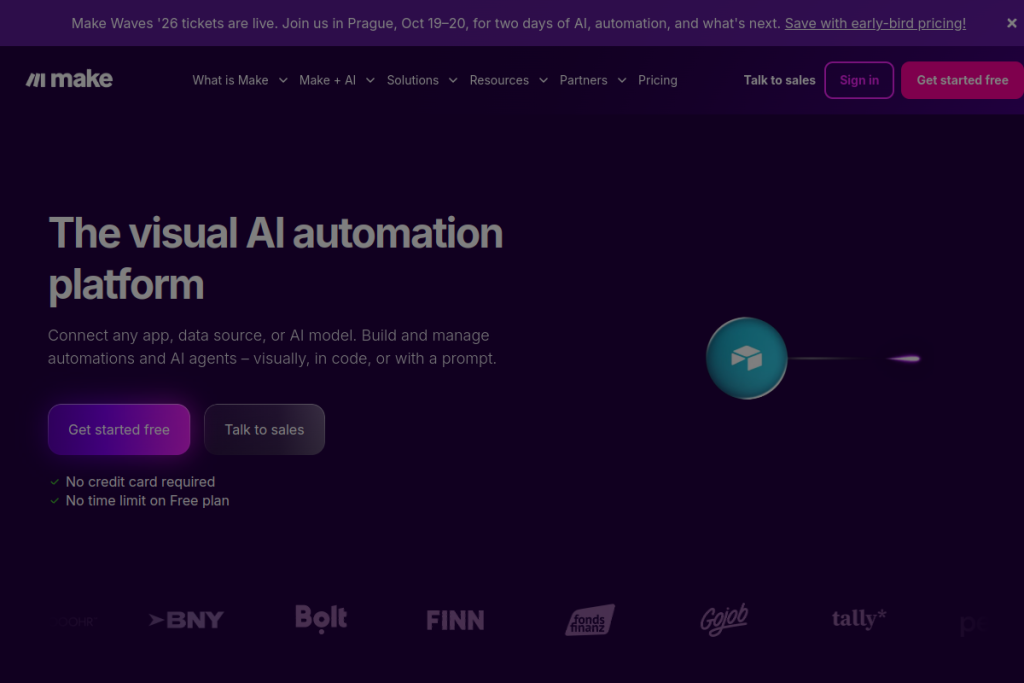Image resolution: width=1024 pixels, height=683 pixels.
Task: Go to the Pricing page
Action: tap(658, 80)
